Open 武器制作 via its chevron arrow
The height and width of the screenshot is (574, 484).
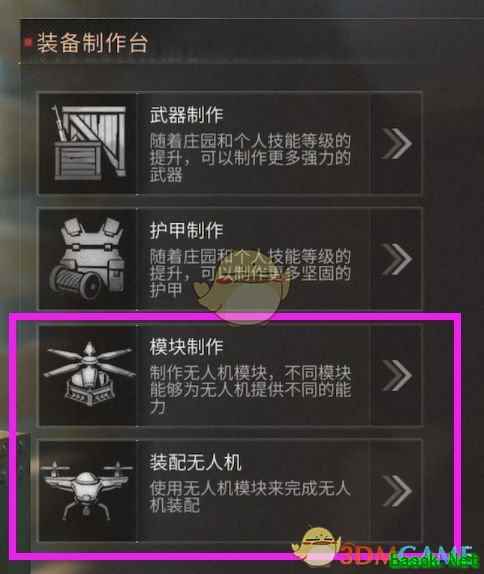(396, 143)
